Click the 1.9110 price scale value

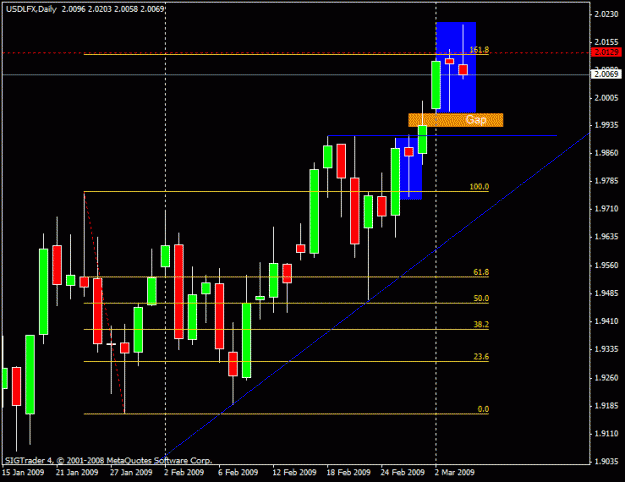point(607,433)
